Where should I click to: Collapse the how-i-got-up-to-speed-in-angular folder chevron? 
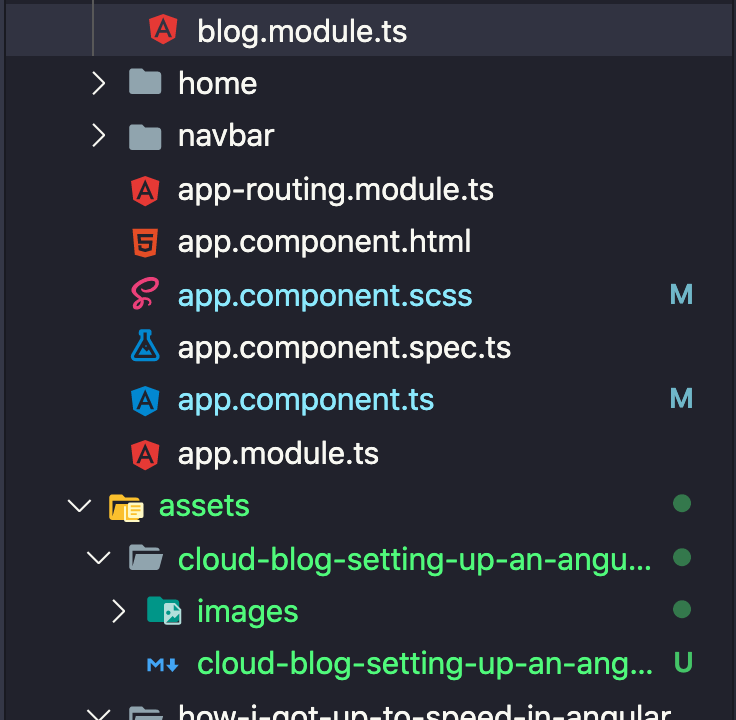pyautogui.click(x=99, y=714)
